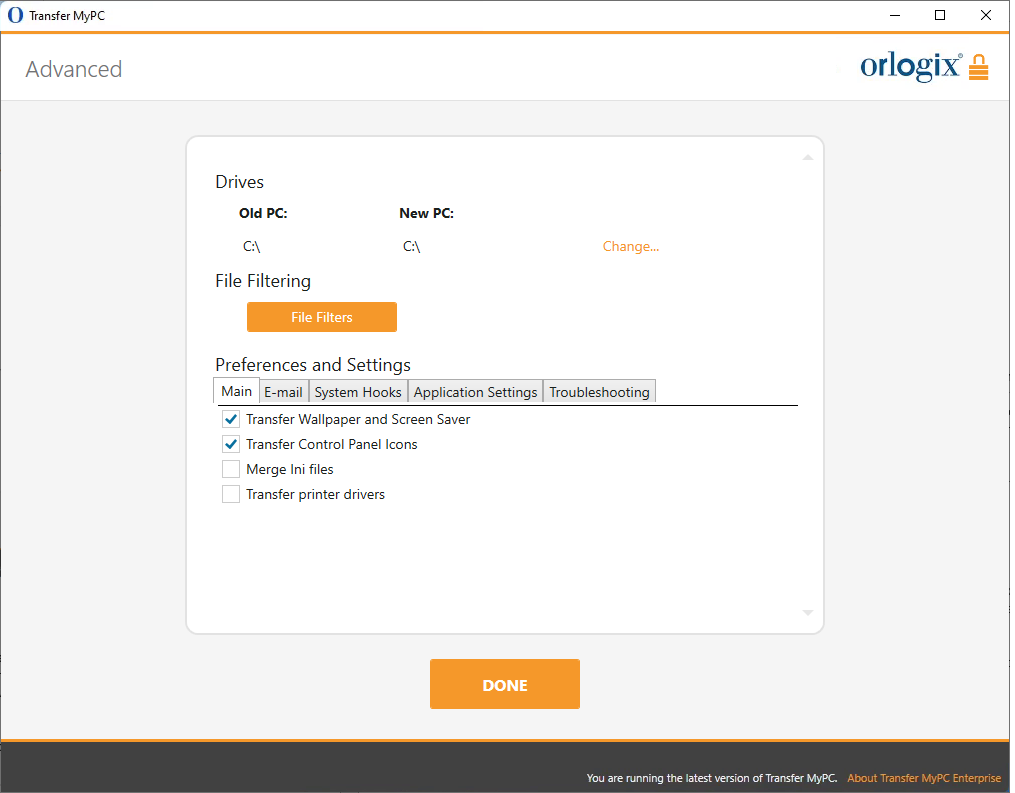This screenshot has width=1015, height=793.
Task: Click the orange padlock icon
Action: click(x=978, y=67)
